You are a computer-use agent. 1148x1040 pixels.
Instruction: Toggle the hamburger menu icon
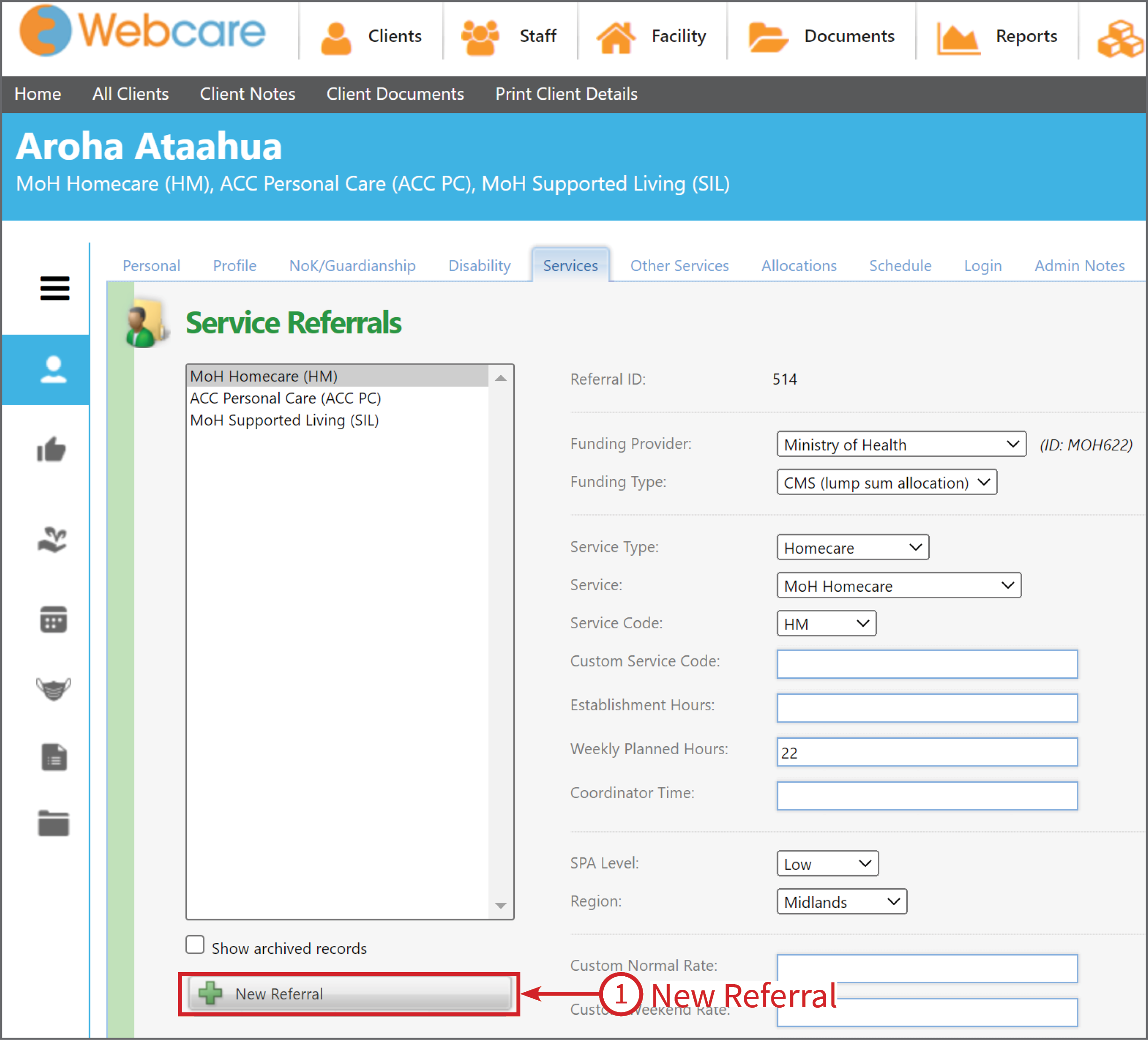[55, 288]
